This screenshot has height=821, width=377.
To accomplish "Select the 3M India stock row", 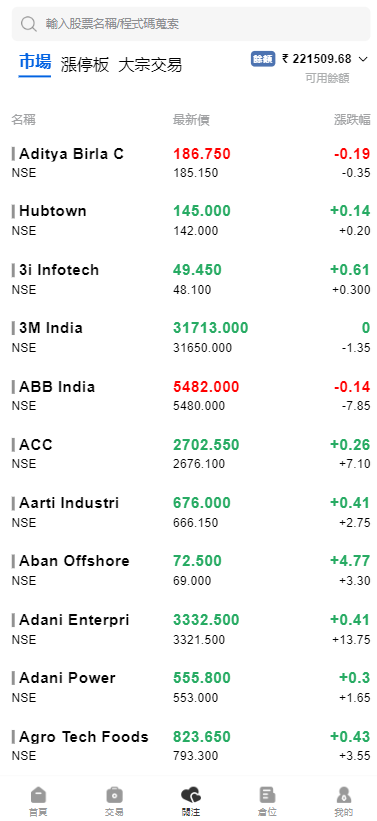I will [191, 337].
